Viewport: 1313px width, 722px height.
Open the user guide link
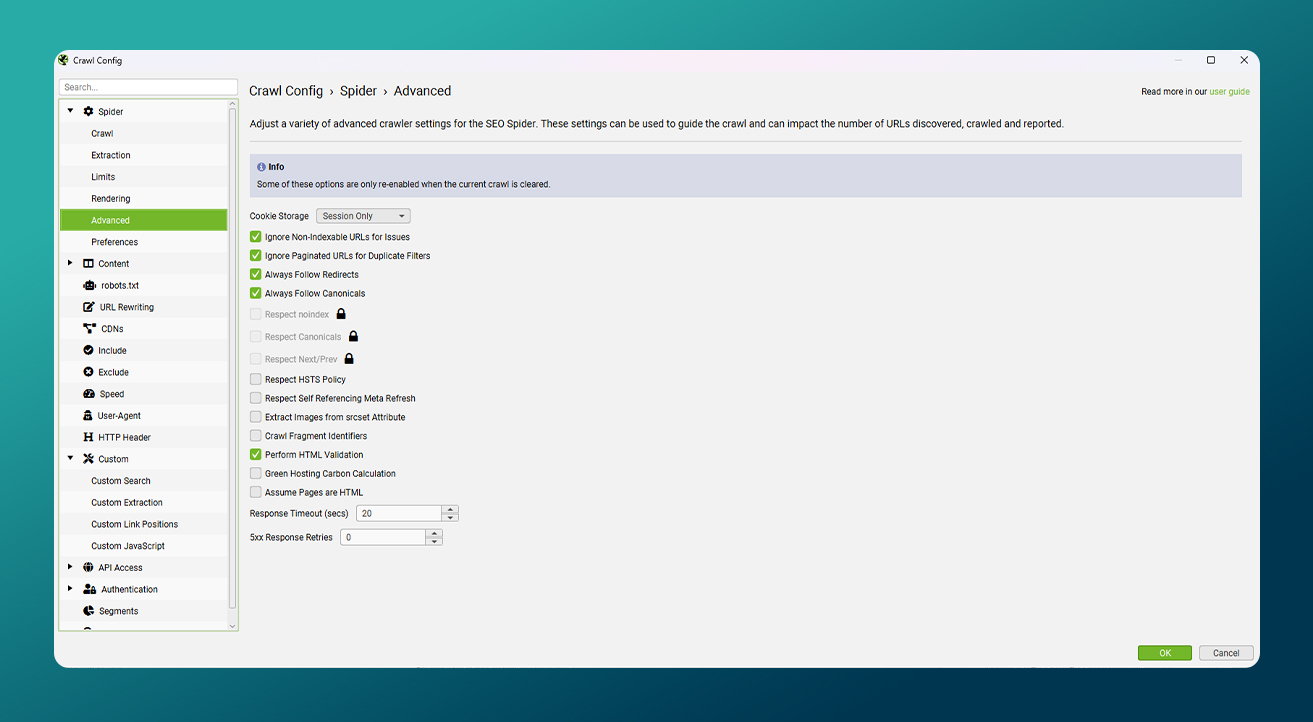point(1229,92)
